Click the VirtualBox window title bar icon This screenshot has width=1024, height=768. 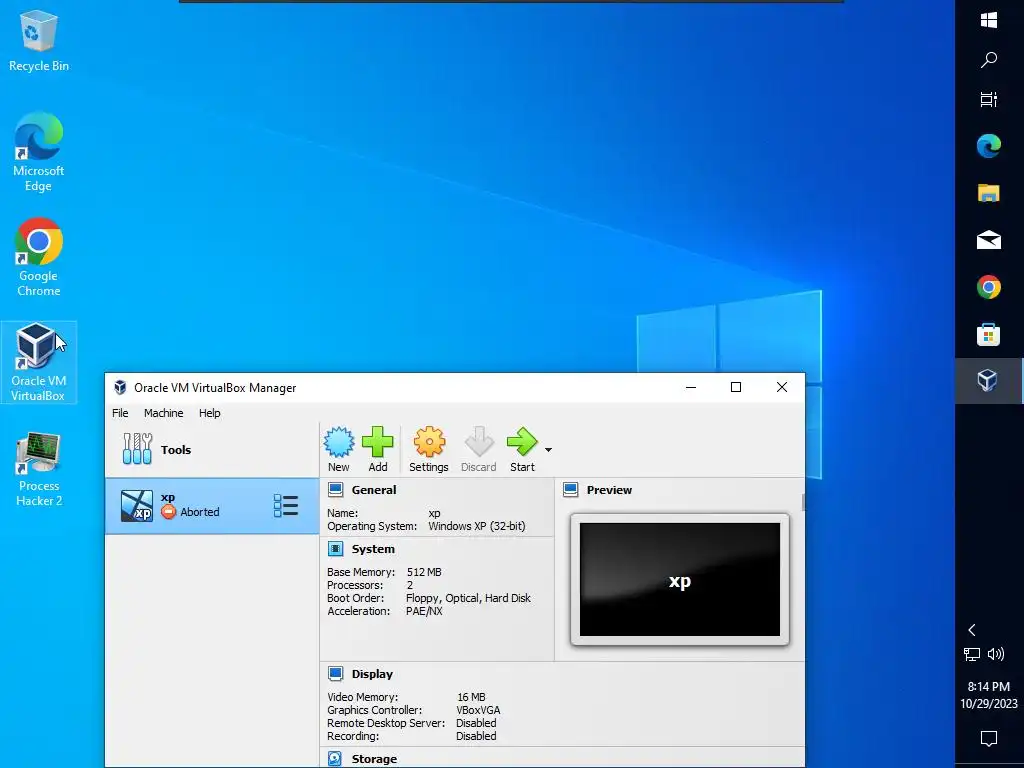click(120, 387)
